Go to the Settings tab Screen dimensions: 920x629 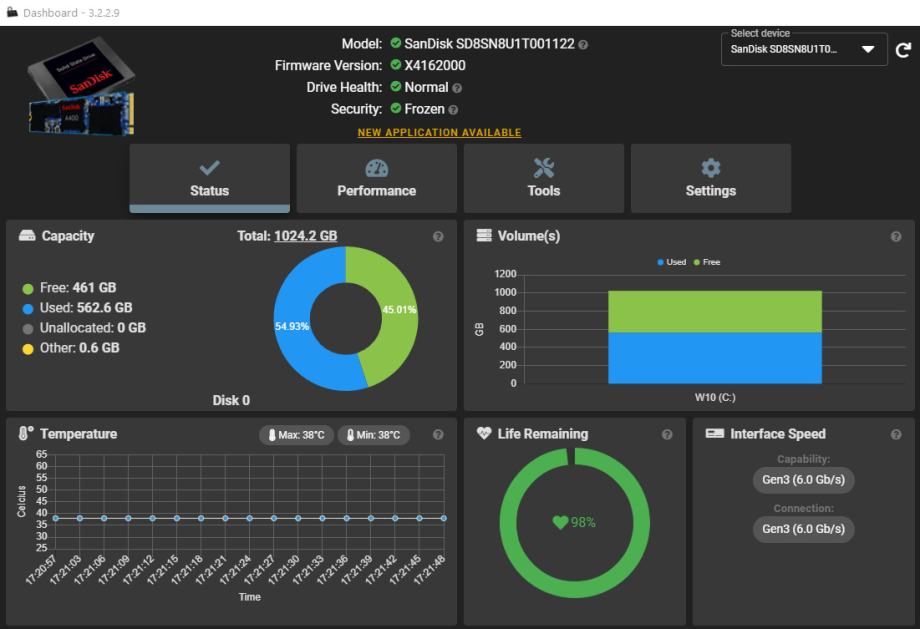click(711, 179)
